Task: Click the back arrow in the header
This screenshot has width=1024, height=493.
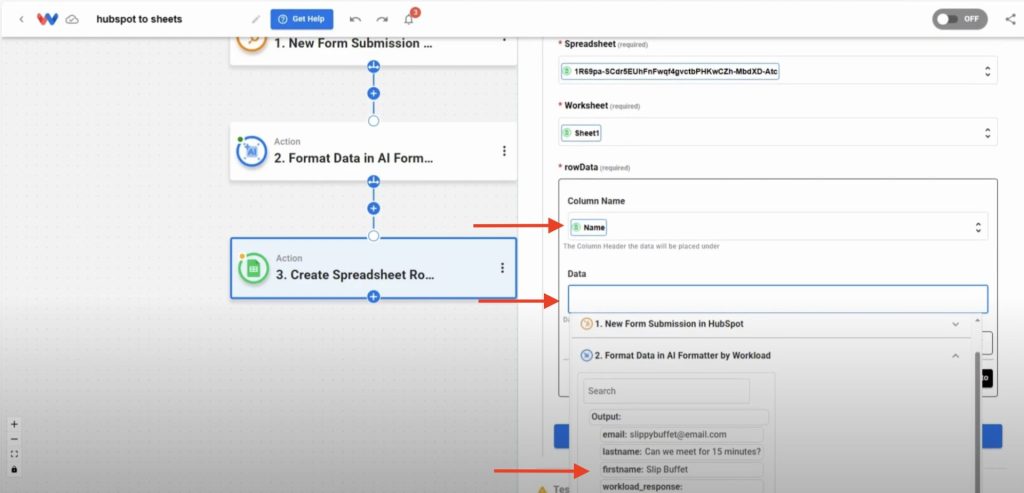Action: click(22, 19)
